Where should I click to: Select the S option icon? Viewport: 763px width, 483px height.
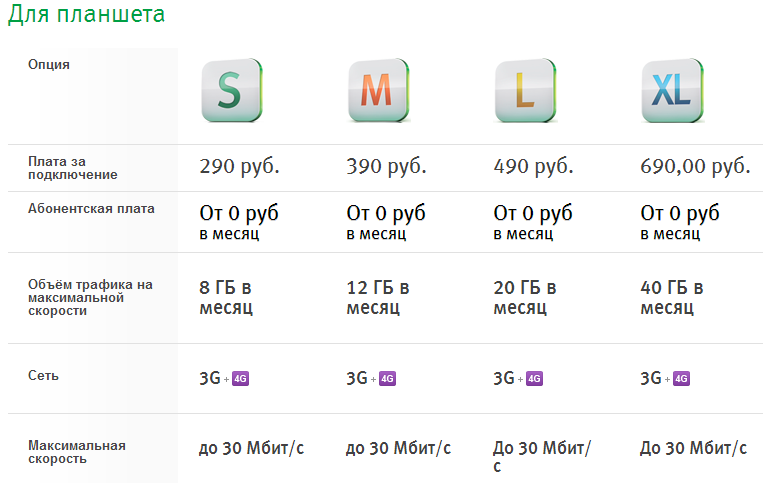(x=232, y=90)
